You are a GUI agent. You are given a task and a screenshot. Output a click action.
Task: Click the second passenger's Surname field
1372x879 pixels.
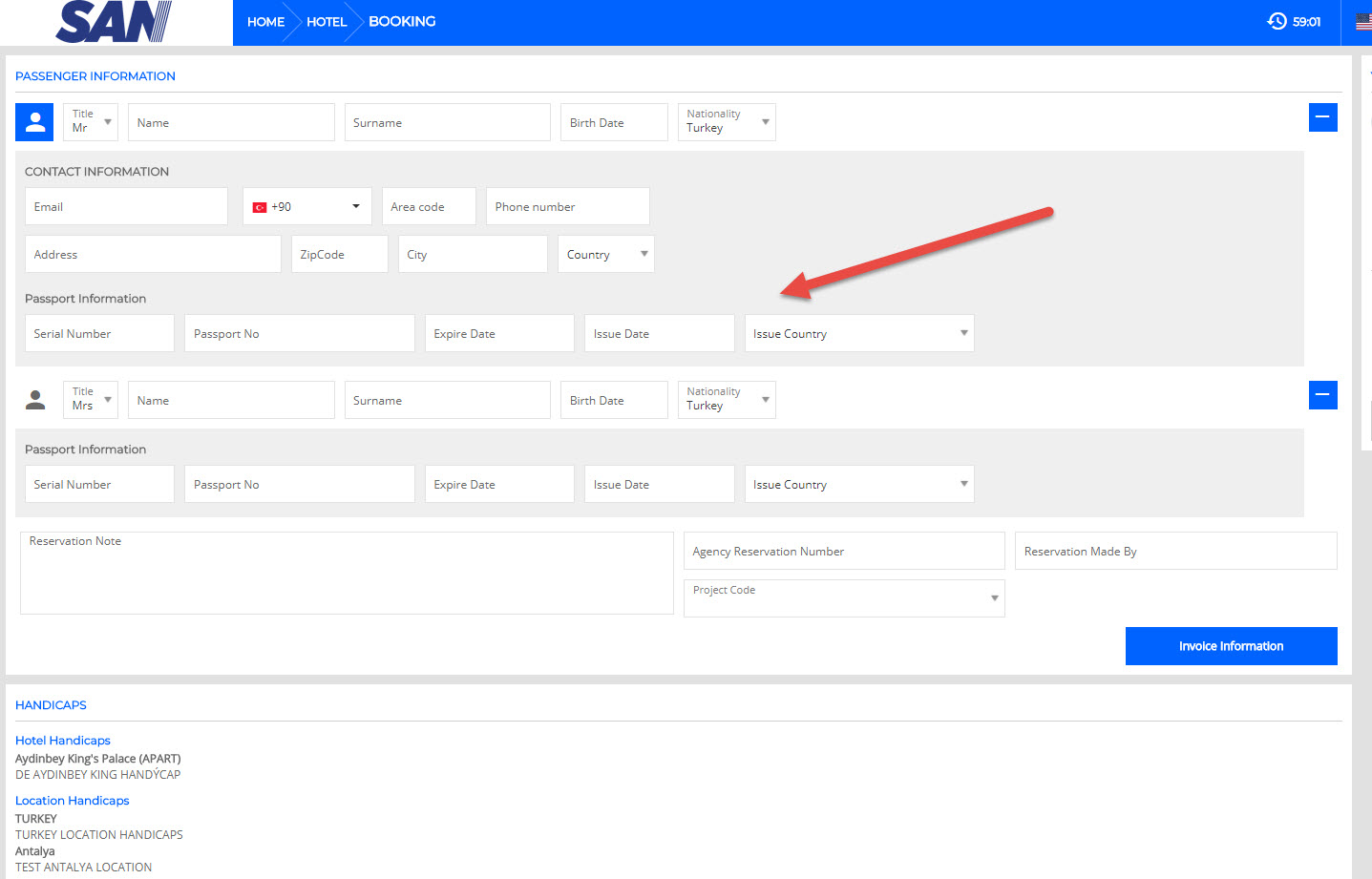448,400
